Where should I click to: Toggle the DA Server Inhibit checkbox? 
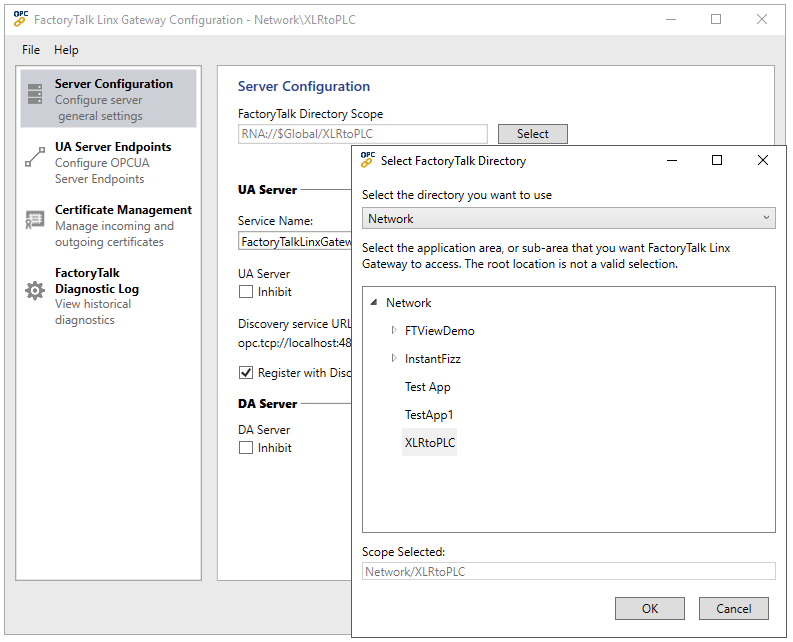pos(246,448)
